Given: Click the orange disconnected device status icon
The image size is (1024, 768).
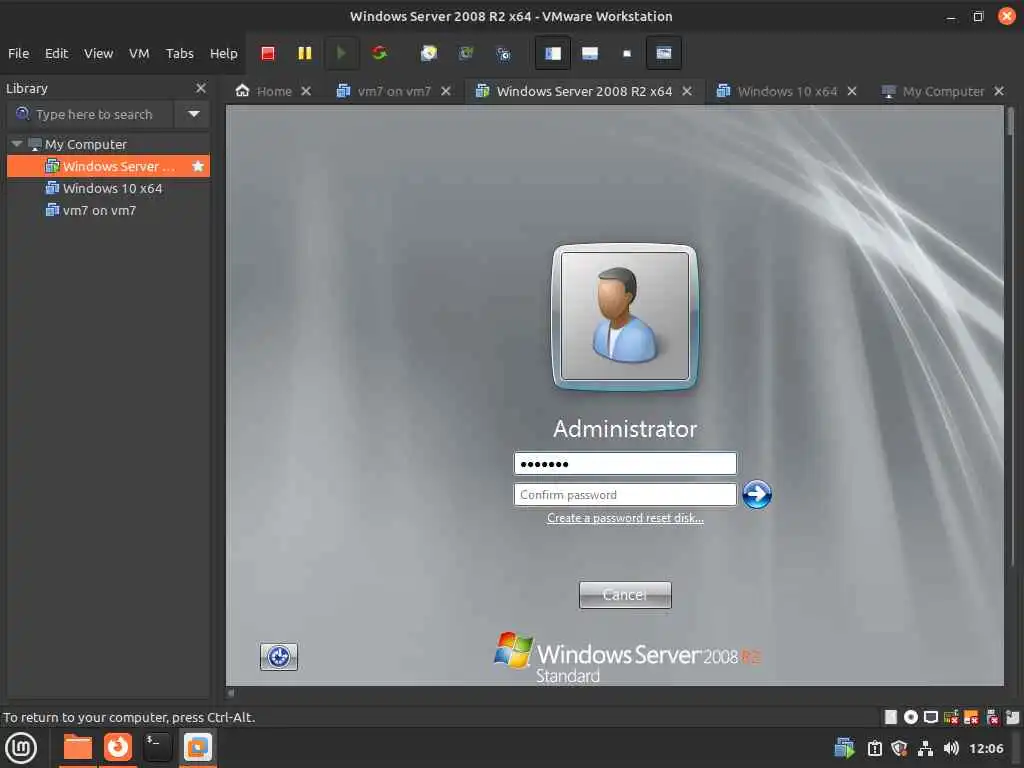Looking at the screenshot, I should pos(971,717).
